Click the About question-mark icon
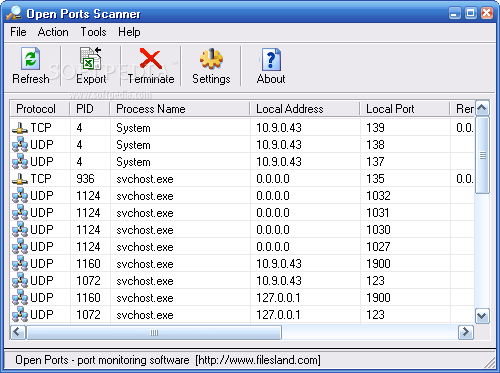This screenshot has width=500, height=373. pos(271,60)
